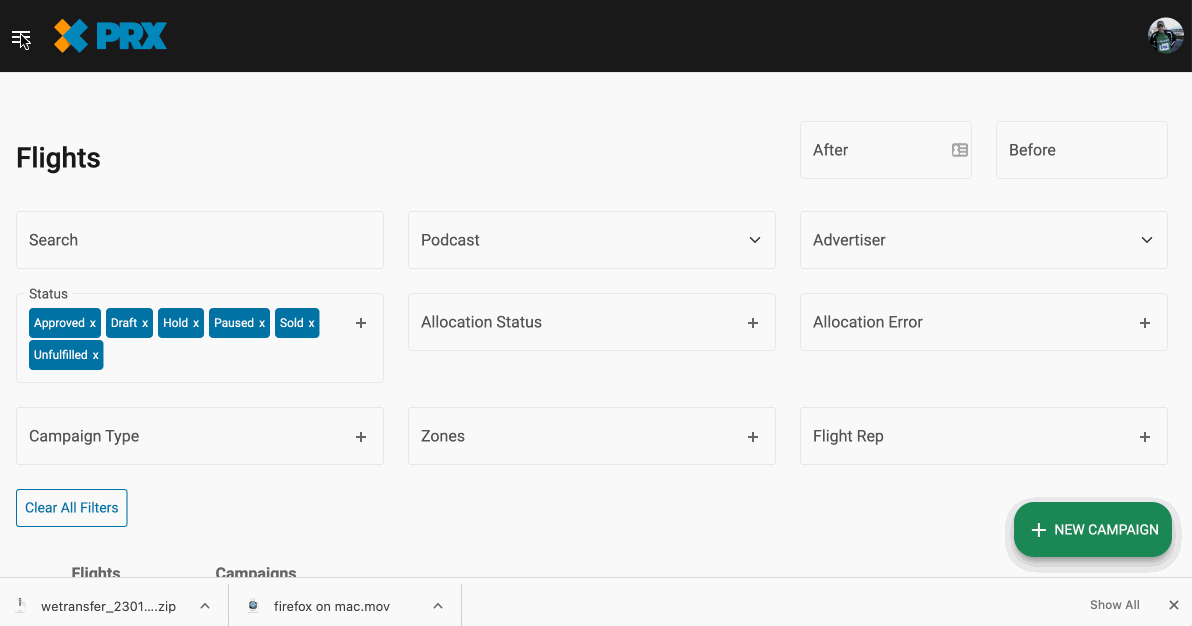Open firefox on mac.mov options chevron
Image resolution: width=1192 pixels, height=626 pixels.
pos(438,606)
